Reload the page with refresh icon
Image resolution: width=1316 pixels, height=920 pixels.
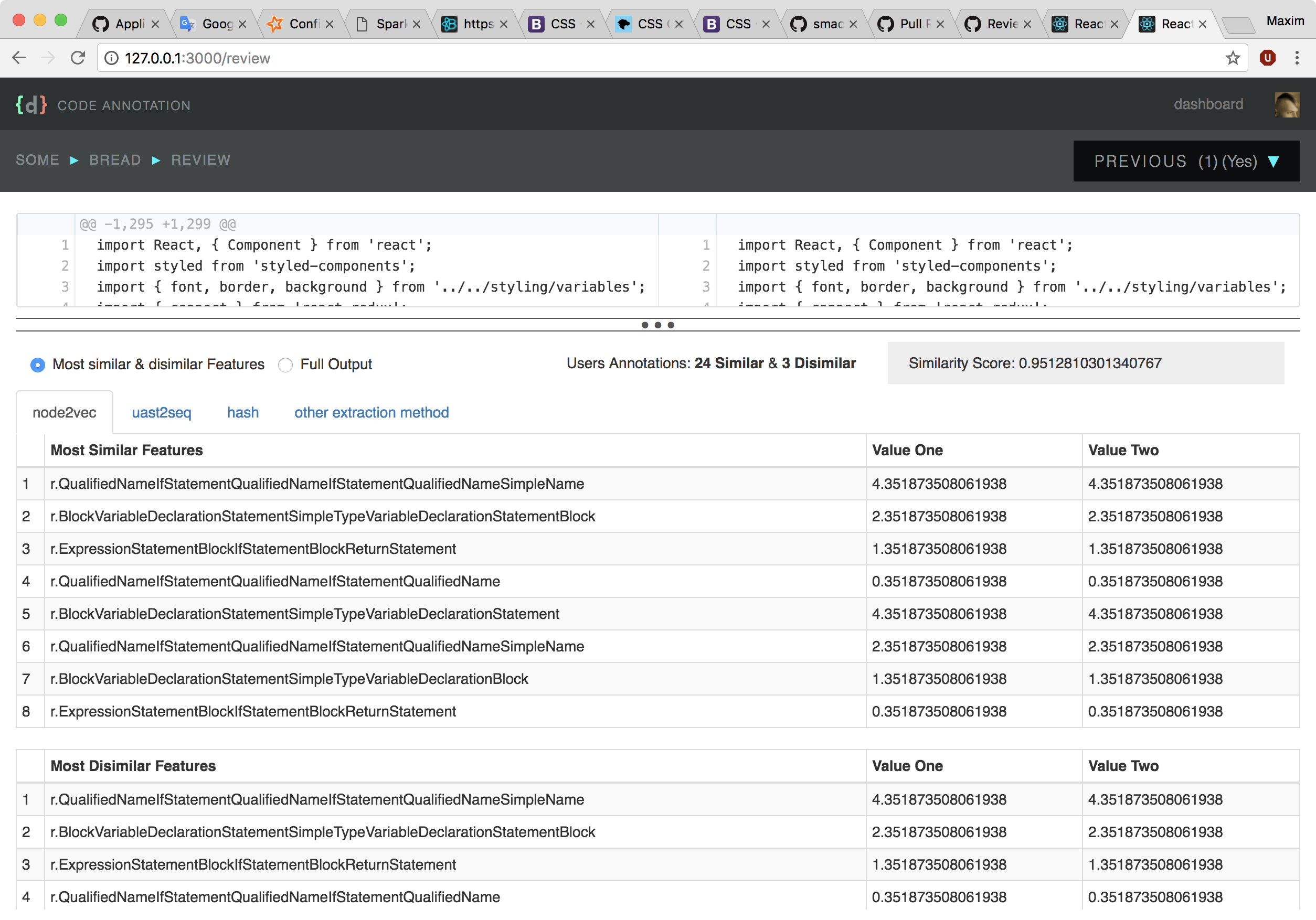[x=78, y=58]
